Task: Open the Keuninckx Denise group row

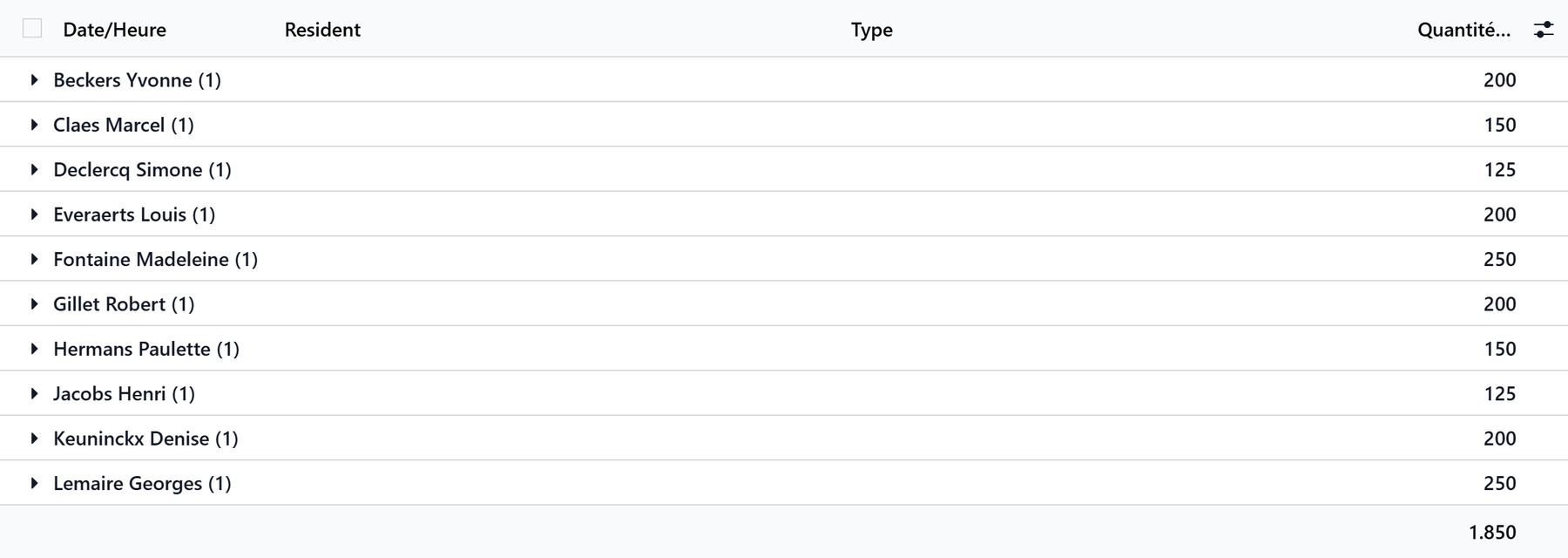Action: [x=784, y=438]
